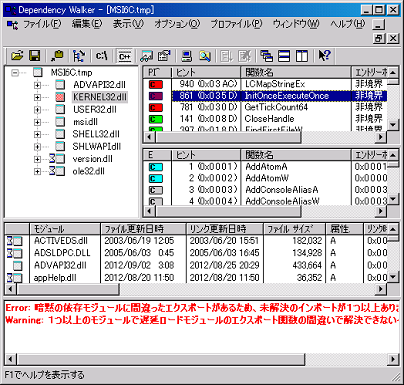Image resolution: width=404 pixels, height=385 pixels.
Task: Click the Tile Vertically icon
Action: click(x=302, y=56)
